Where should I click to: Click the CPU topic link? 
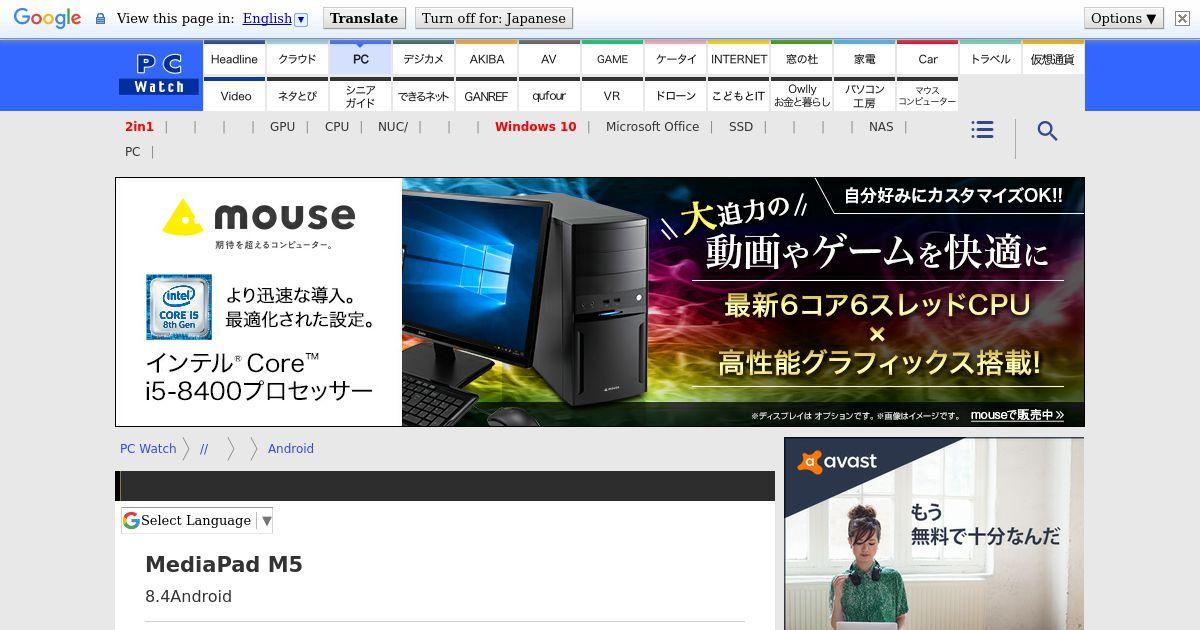pyautogui.click(x=337, y=127)
